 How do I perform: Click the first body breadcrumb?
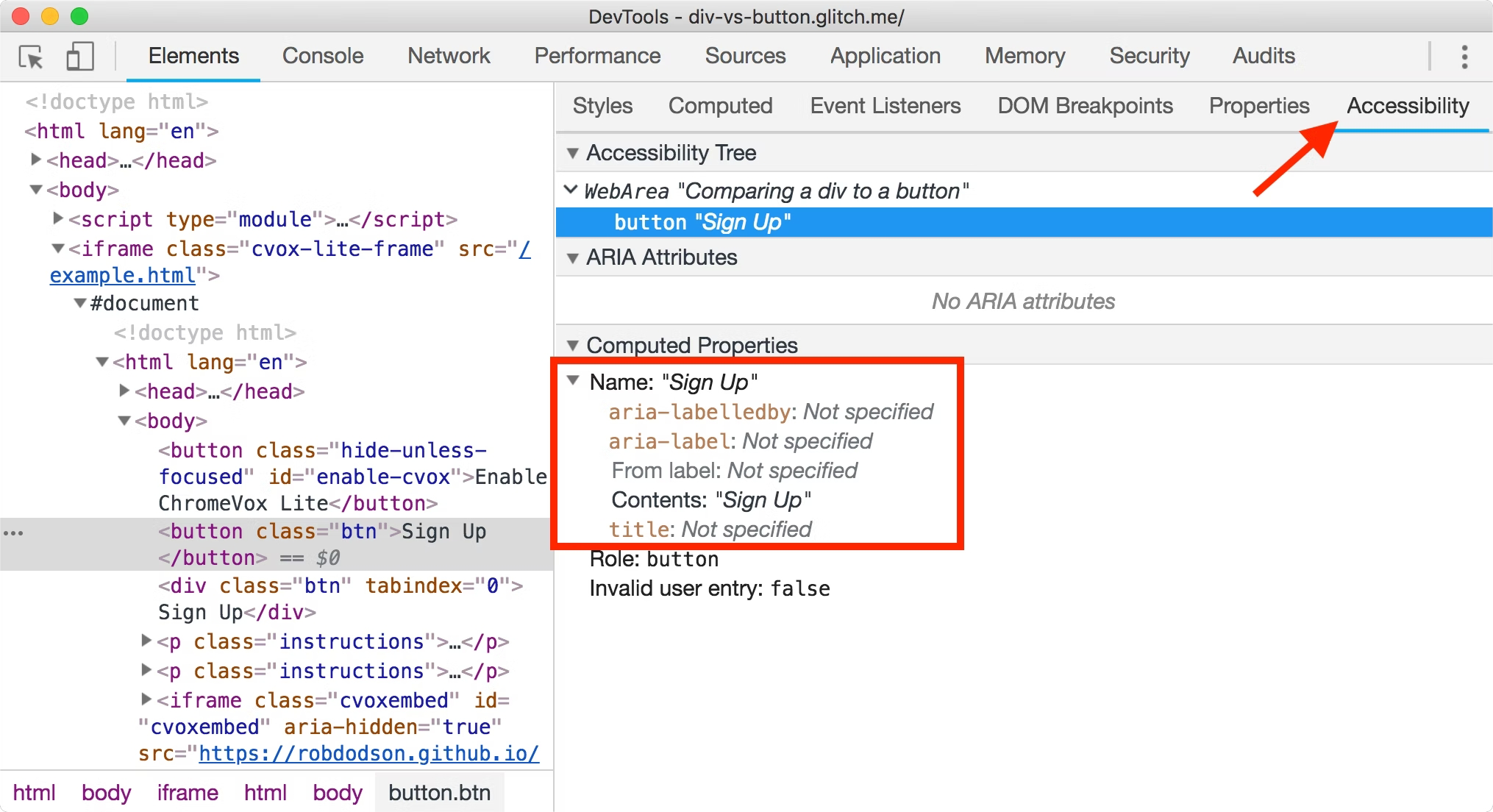coord(106,793)
